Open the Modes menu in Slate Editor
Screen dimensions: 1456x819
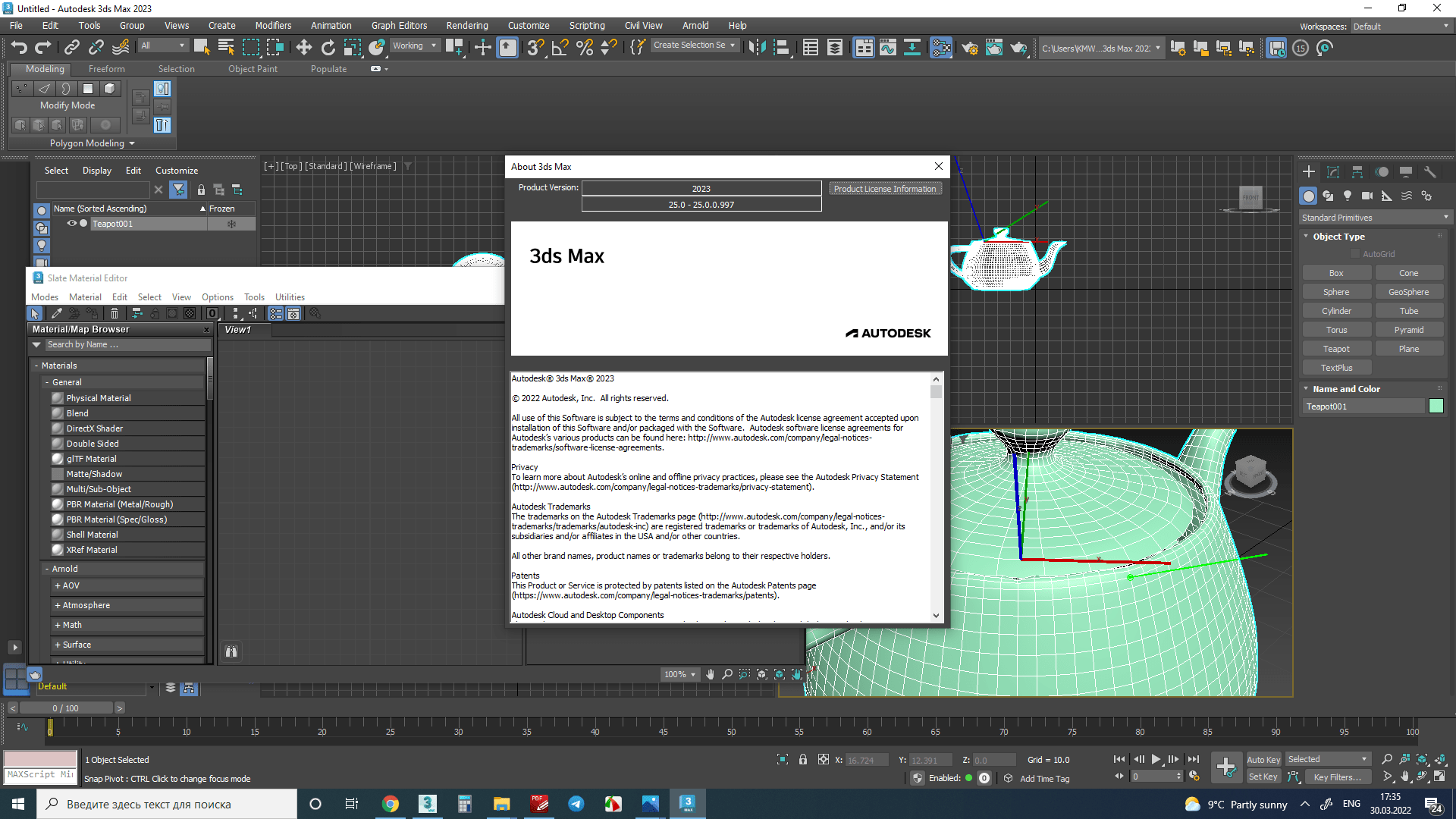(44, 296)
